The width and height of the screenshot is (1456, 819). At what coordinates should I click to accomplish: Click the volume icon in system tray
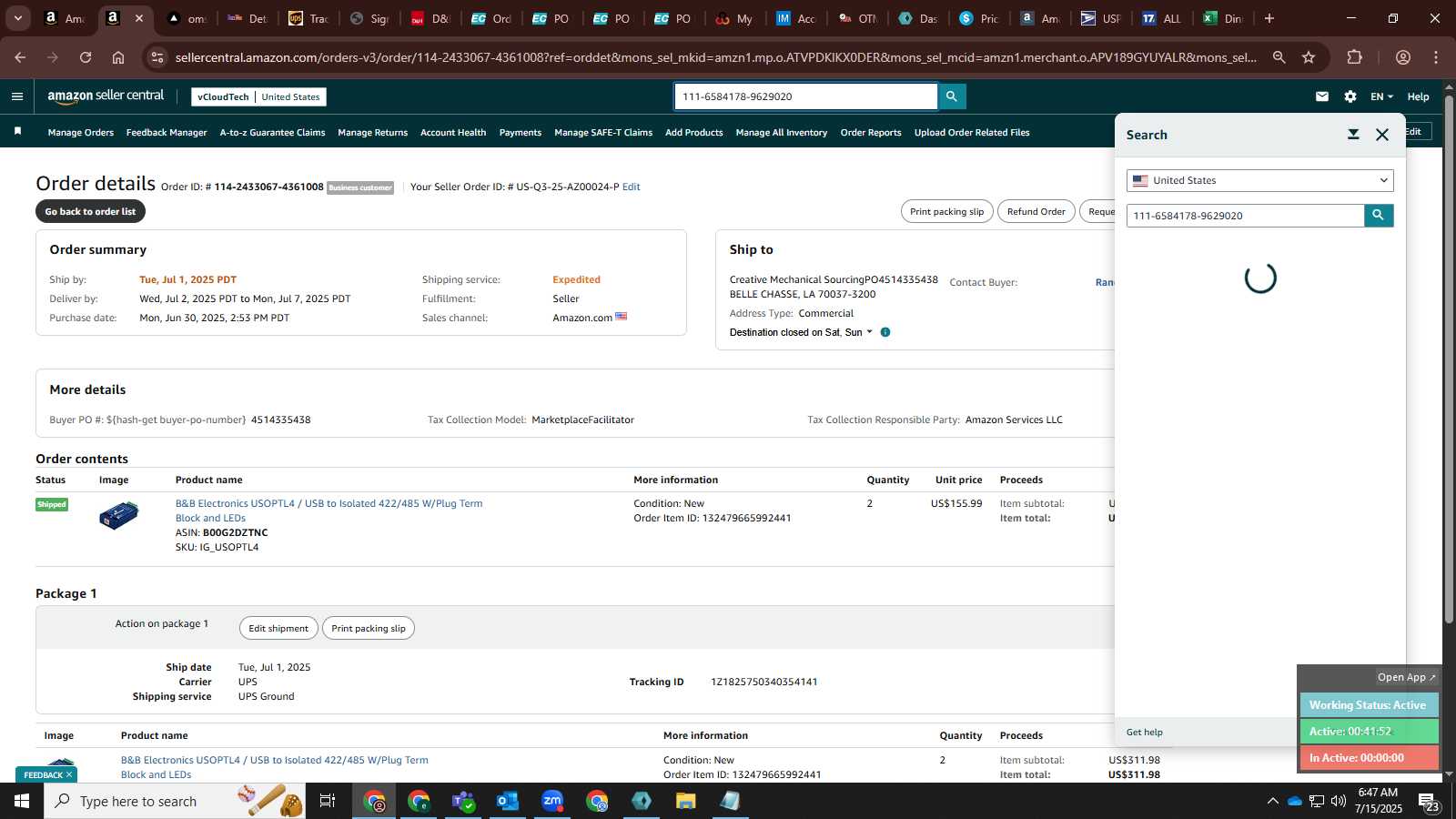[1339, 801]
